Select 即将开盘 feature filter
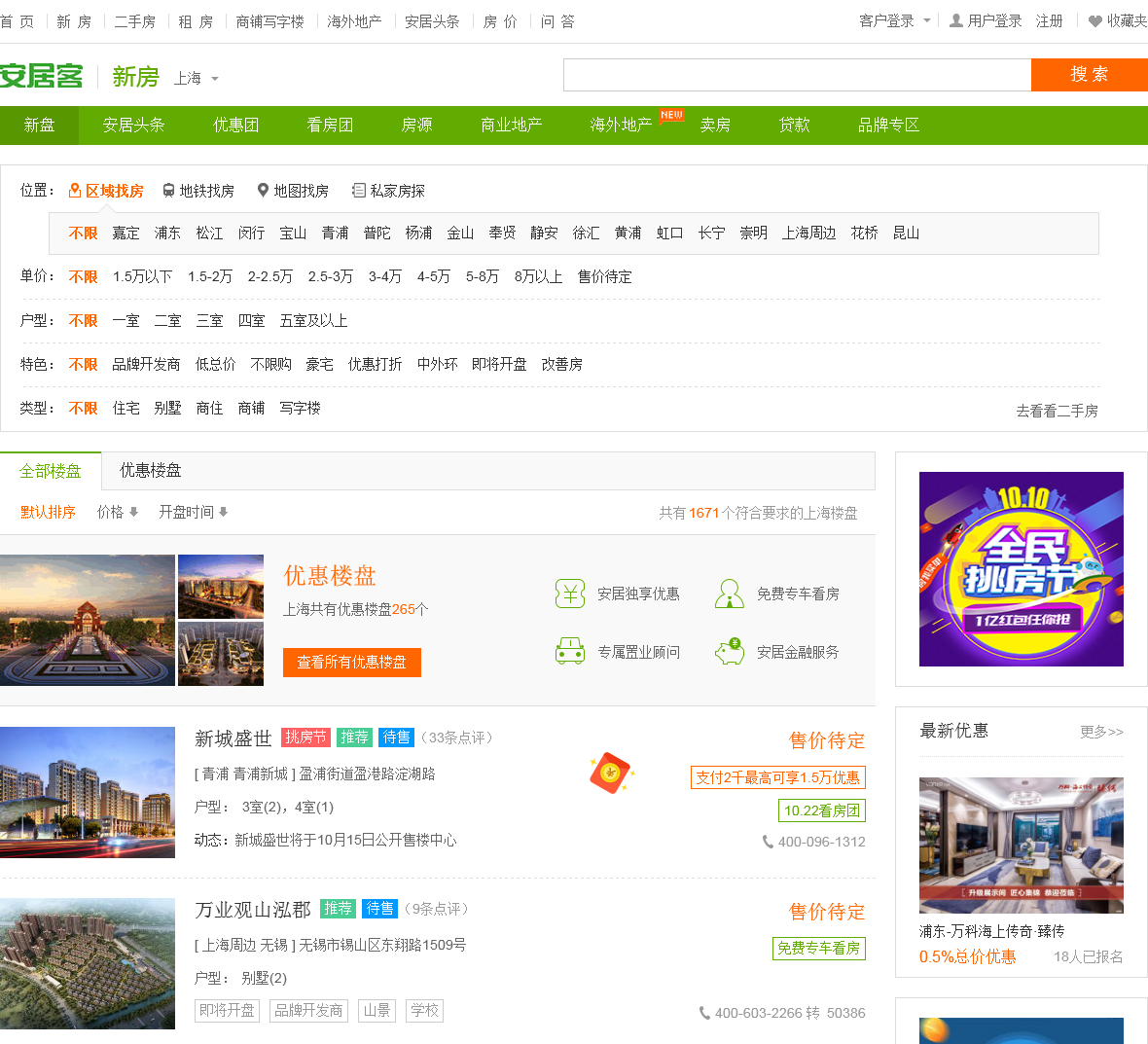The image size is (1148, 1044). 499,364
